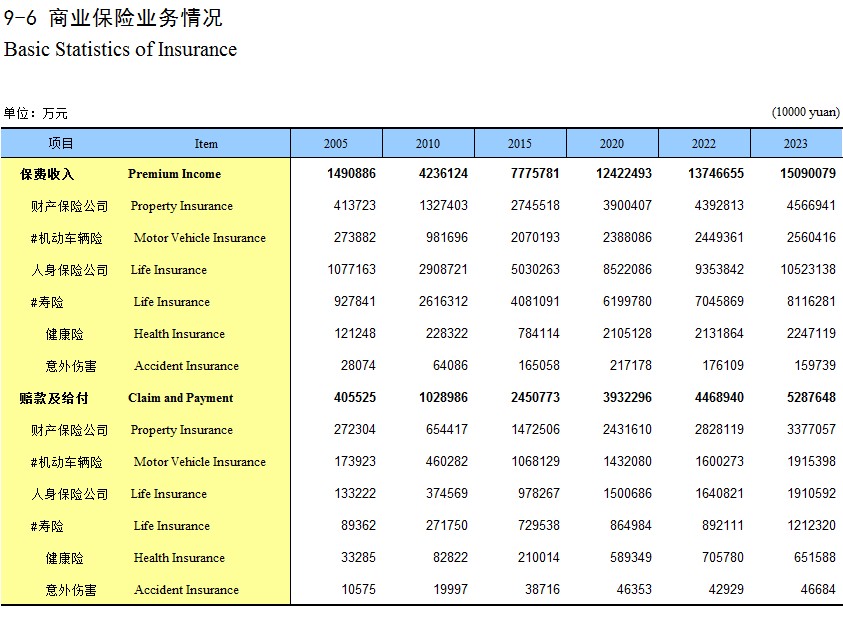Select the 2022 column header
The width and height of the screenshot is (843, 638).
(x=704, y=144)
